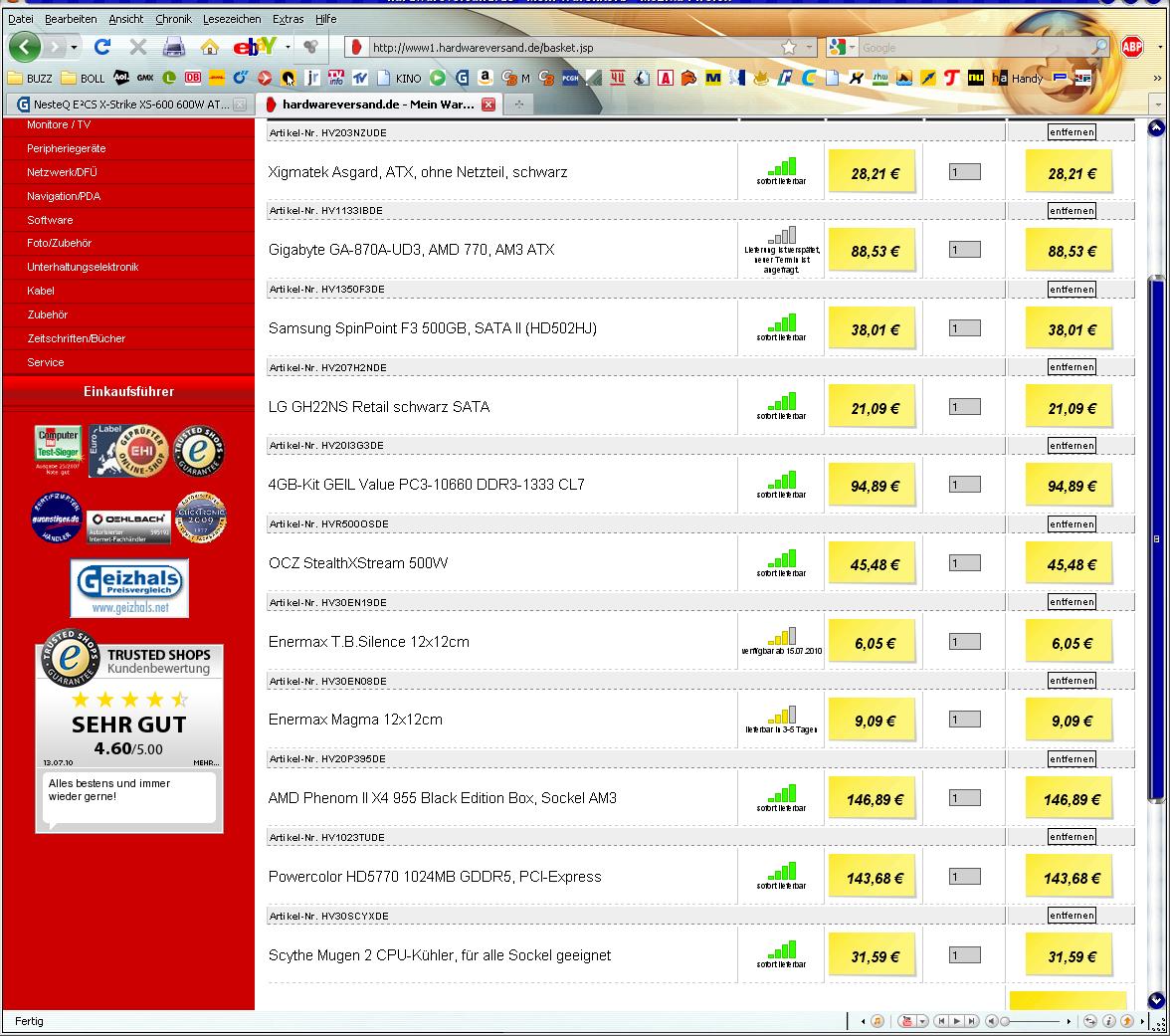Screen dimensions: 1170x1036
Task: Edit quantity field for LG GH22NS Retail
Action: click(965, 407)
